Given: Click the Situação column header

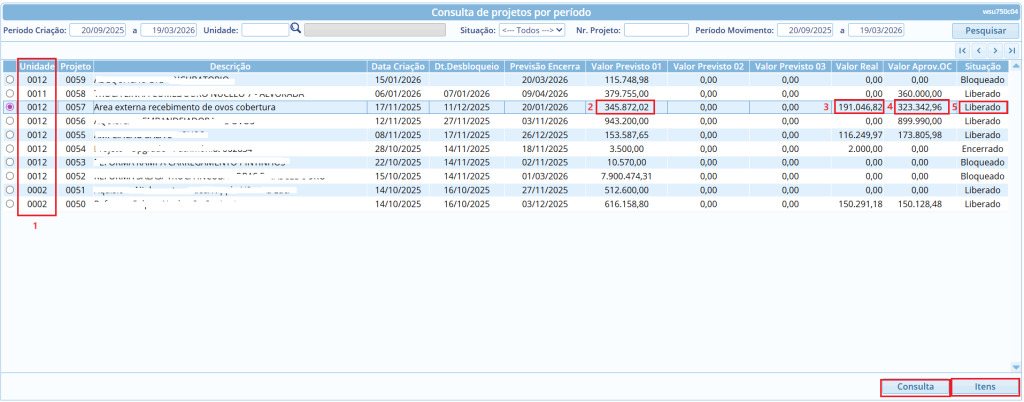Looking at the screenshot, I should 980,65.
